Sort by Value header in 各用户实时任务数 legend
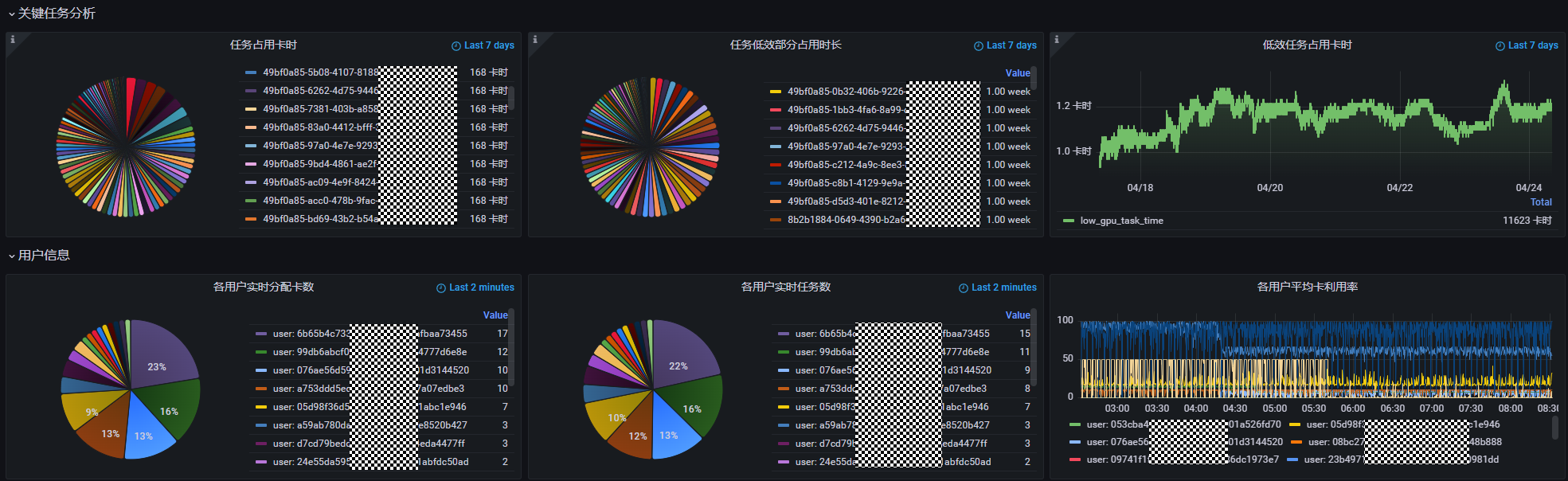Screen dimensions: 1568x481 1018,315
